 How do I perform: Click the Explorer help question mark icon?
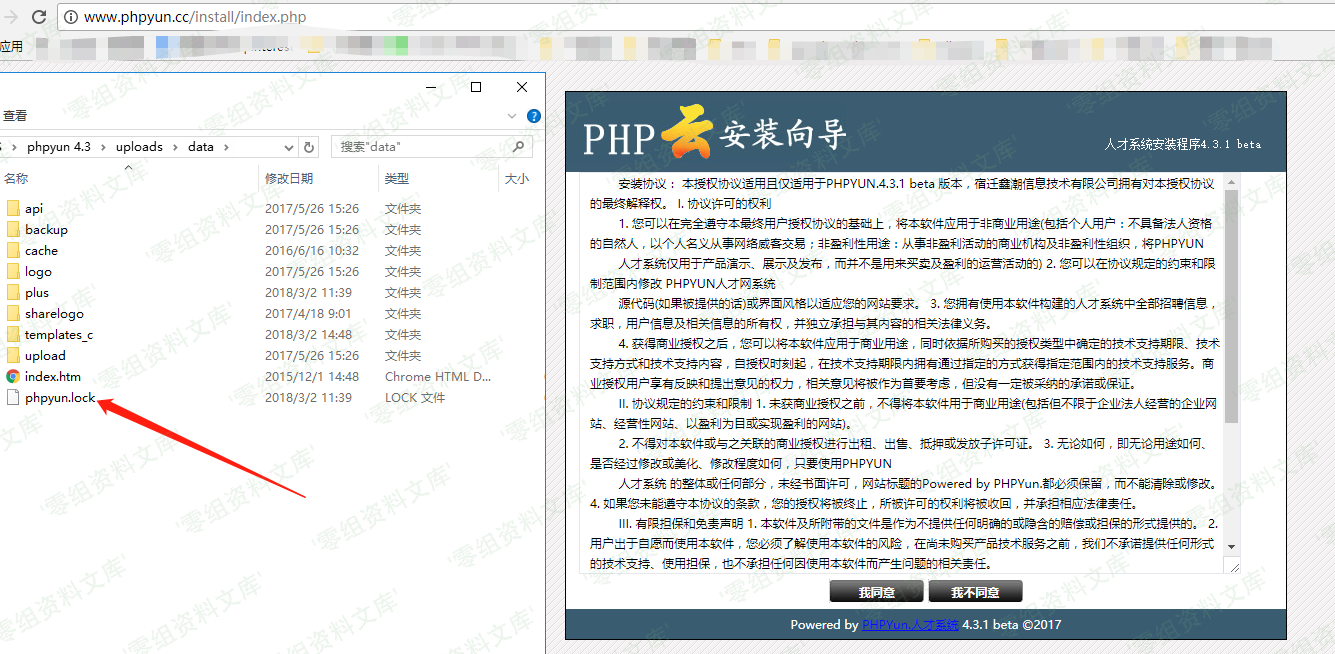point(534,116)
